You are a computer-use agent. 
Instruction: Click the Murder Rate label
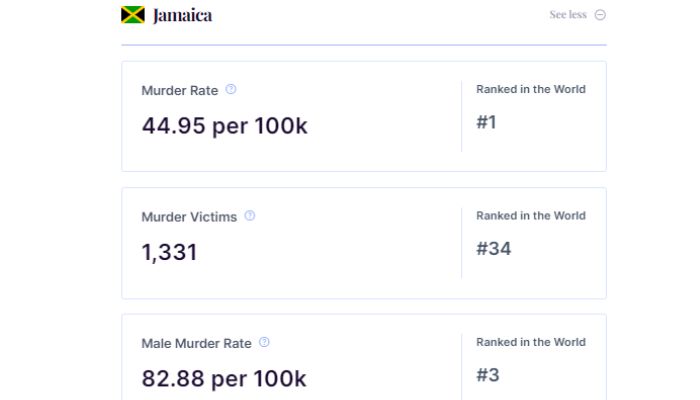[x=180, y=91]
